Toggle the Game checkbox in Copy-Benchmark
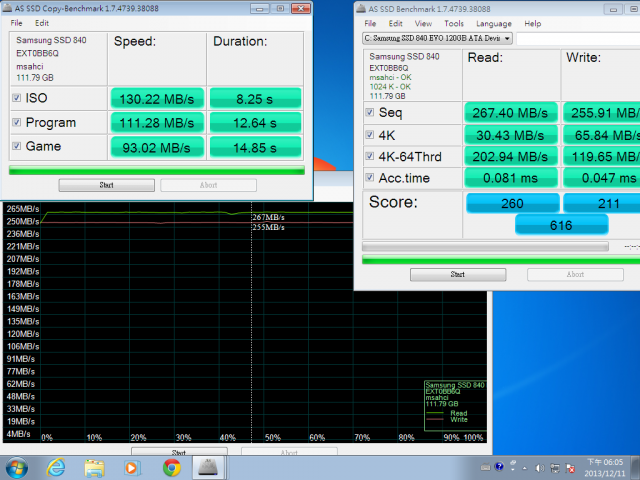Viewport: 640px width, 480px height. click(16, 146)
